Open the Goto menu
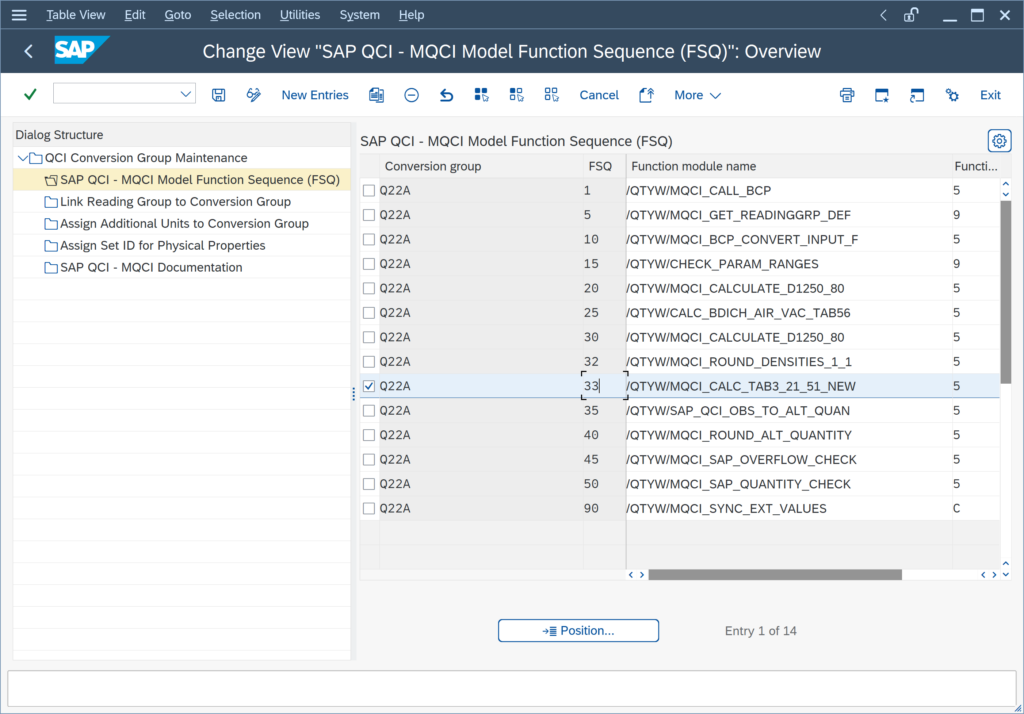This screenshot has height=714, width=1024. pyautogui.click(x=178, y=14)
